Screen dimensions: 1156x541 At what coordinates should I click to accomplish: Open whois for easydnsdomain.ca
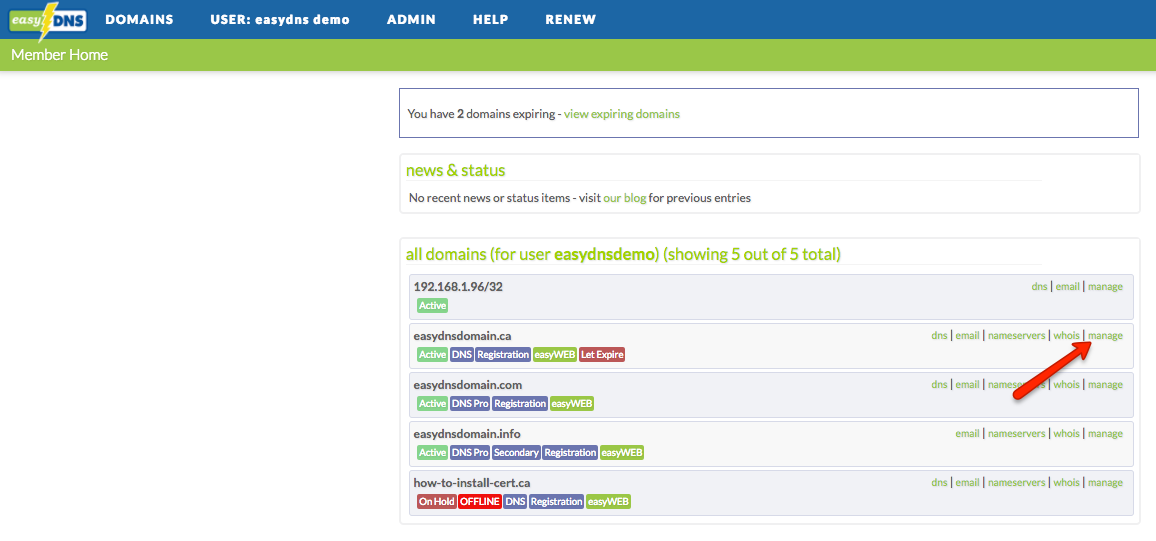[x=1066, y=335]
